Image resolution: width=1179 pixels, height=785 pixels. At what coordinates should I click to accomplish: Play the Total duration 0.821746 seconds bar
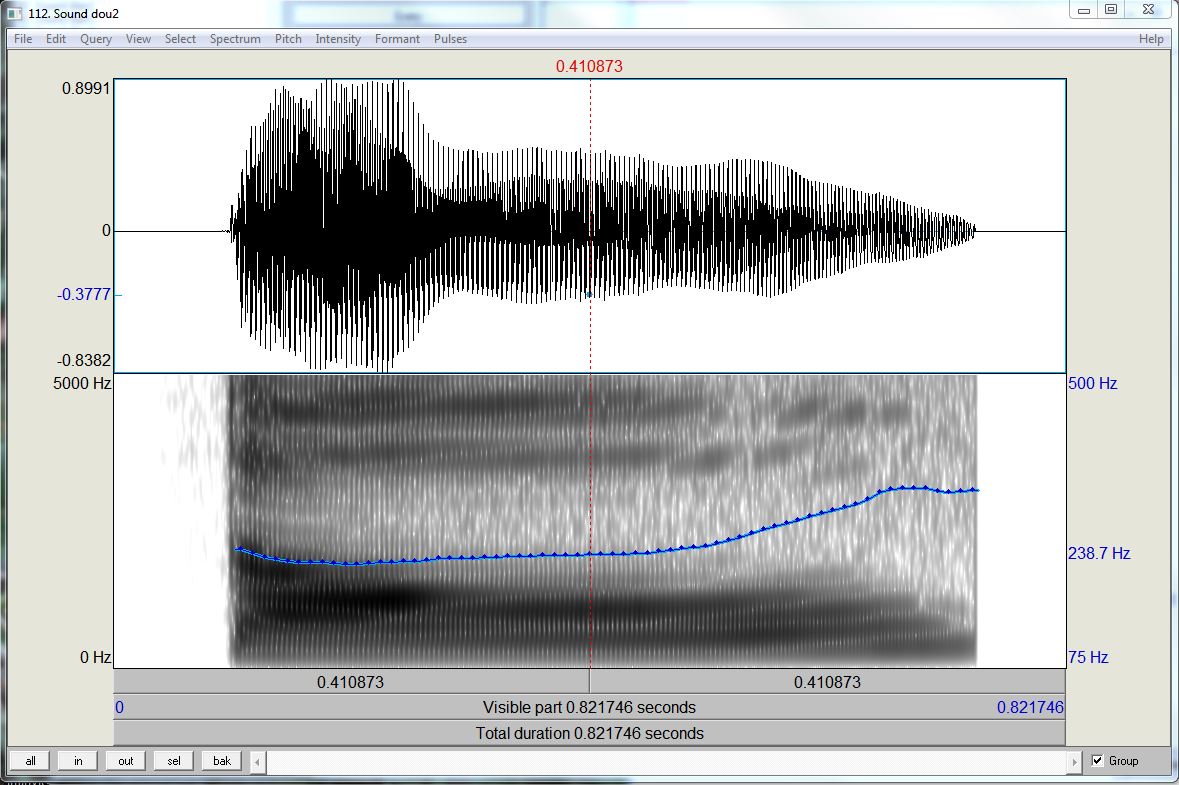(590, 733)
